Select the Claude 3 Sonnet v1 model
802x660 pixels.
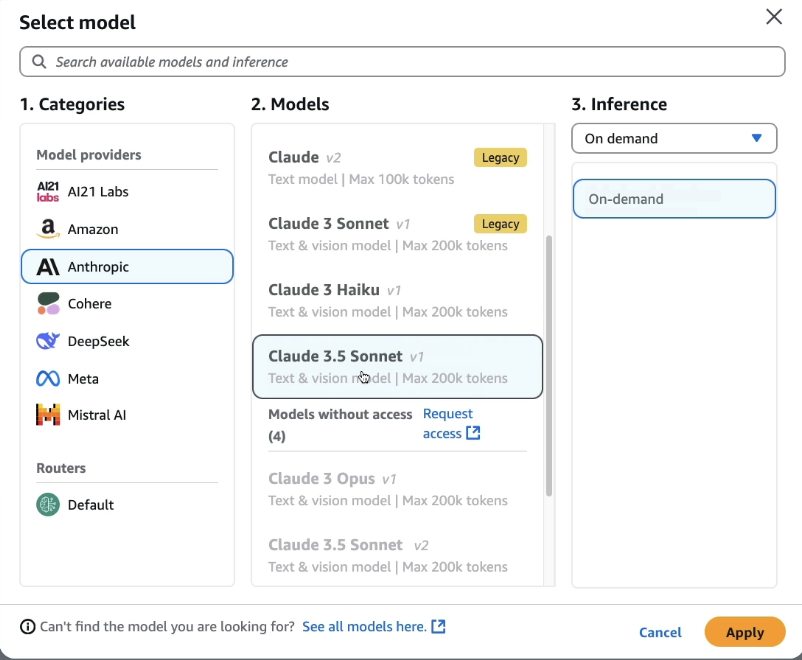coord(397,234)
